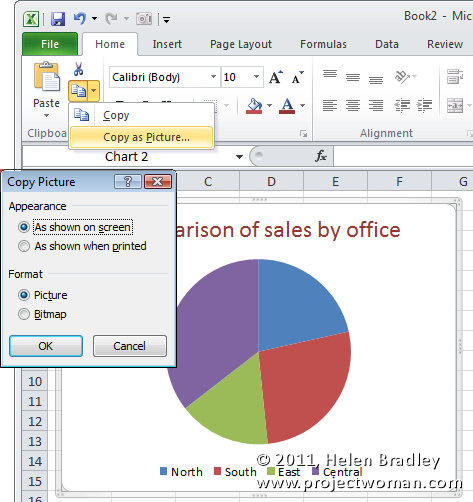Select column D header

[x=271, y=182]
